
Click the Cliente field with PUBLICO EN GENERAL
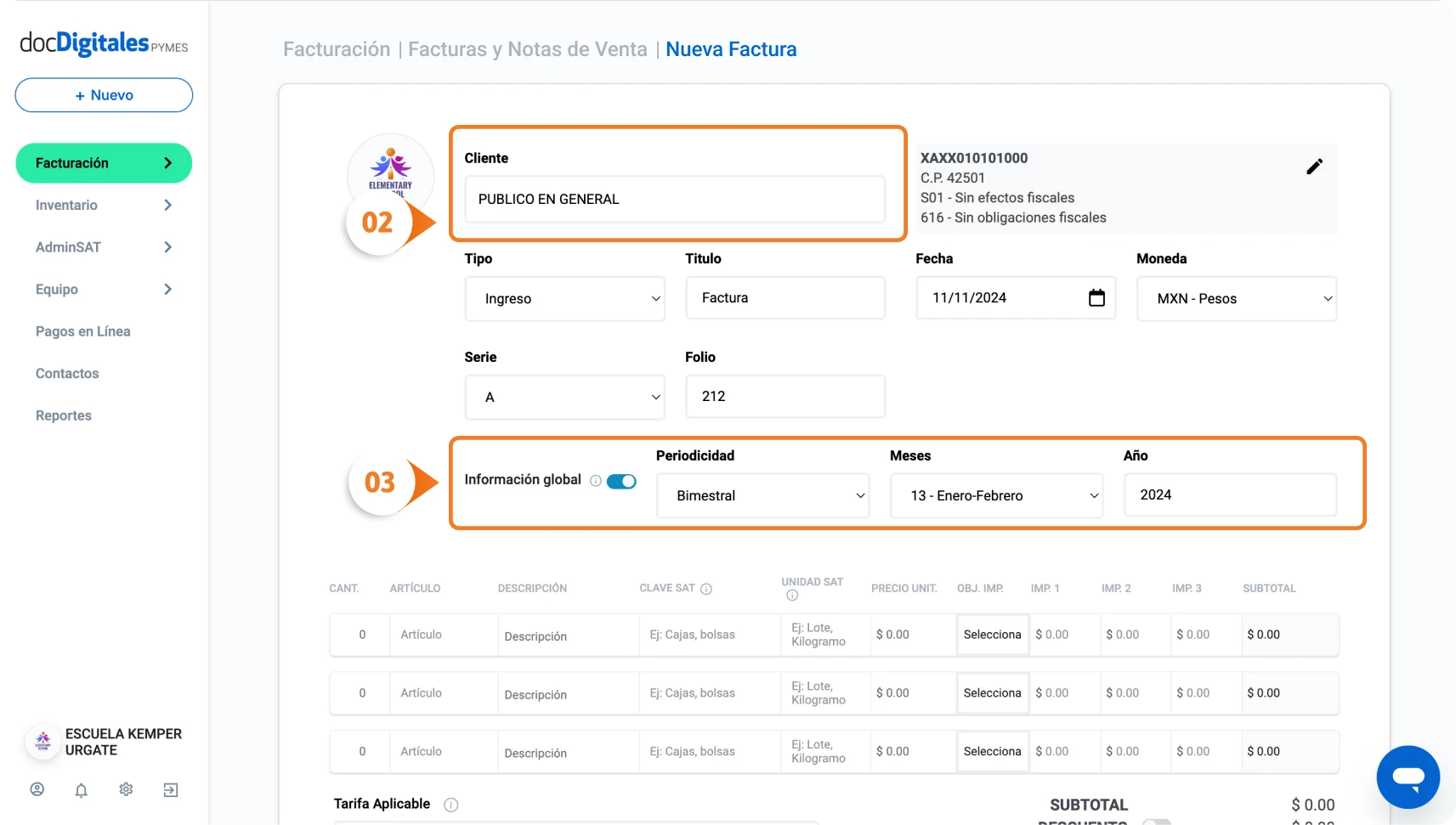click(x=675, y=199)
